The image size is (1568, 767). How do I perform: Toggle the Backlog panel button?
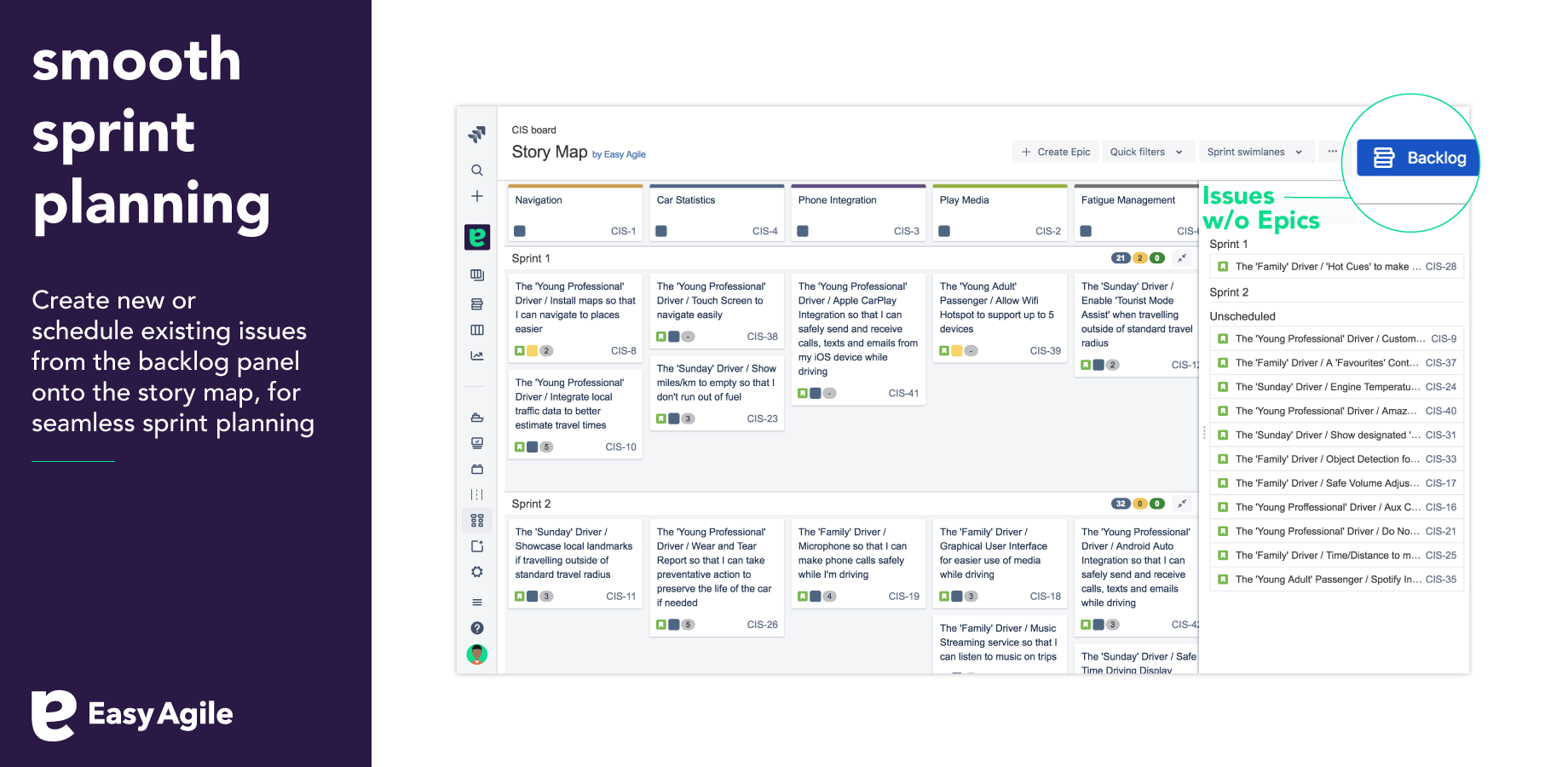[1418, 158]
